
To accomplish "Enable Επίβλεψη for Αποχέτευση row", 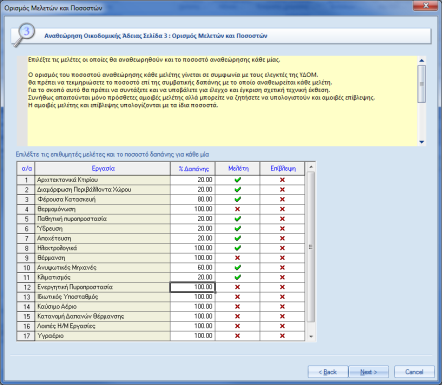I will pos(282,238).
